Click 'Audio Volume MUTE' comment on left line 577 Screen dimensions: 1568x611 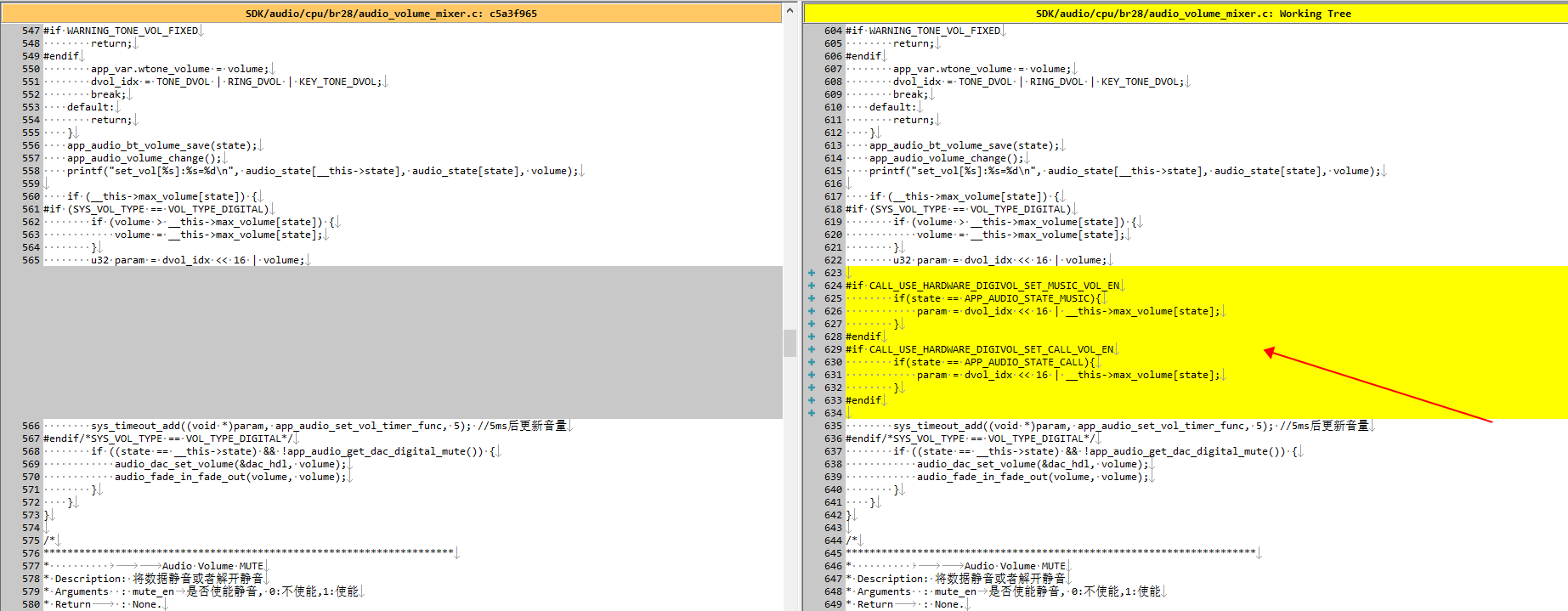coord(212,566)
